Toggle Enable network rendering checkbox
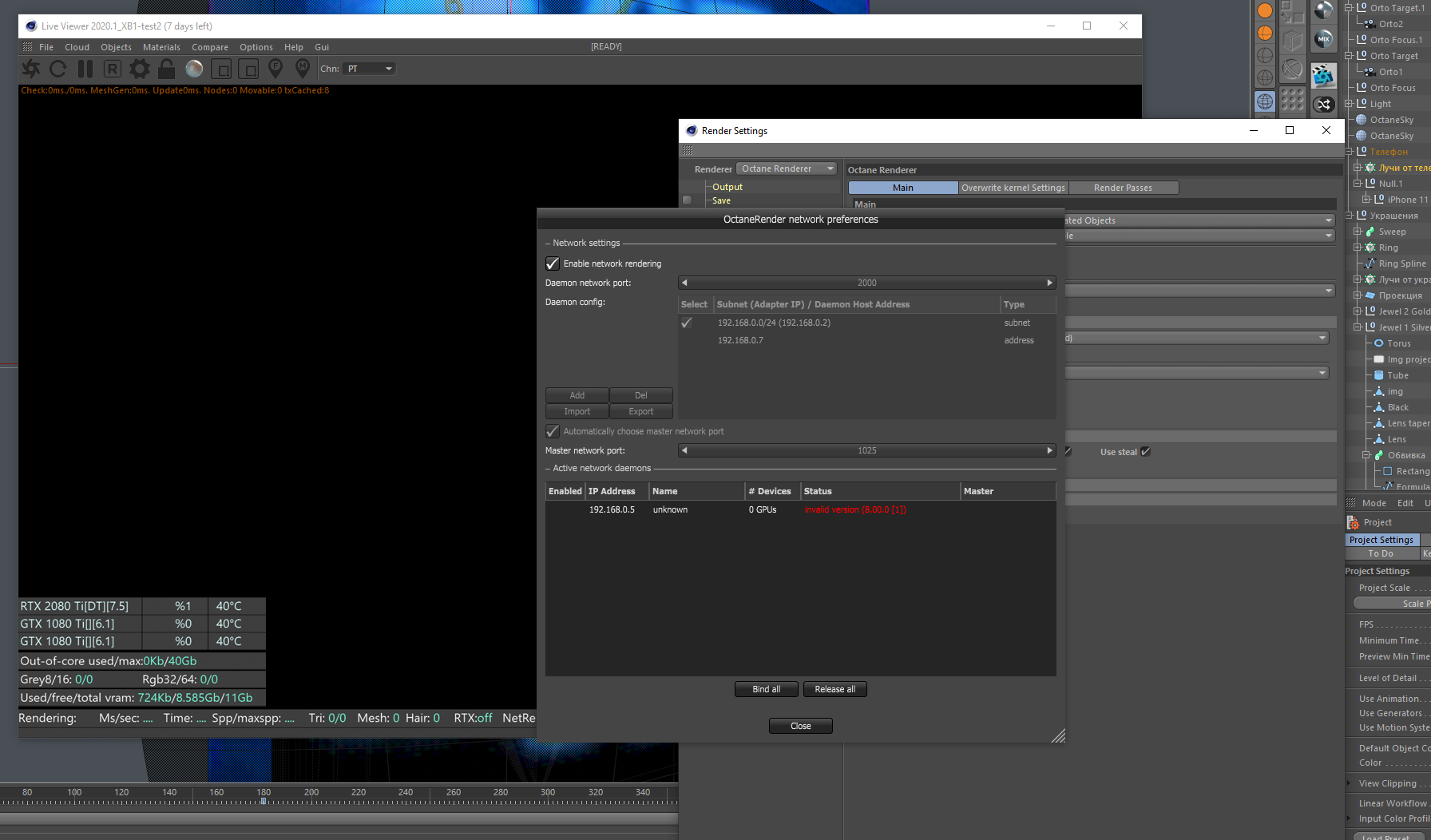Image resolution: width=1431 pixels, height=840 pixels. click(552, 263)
